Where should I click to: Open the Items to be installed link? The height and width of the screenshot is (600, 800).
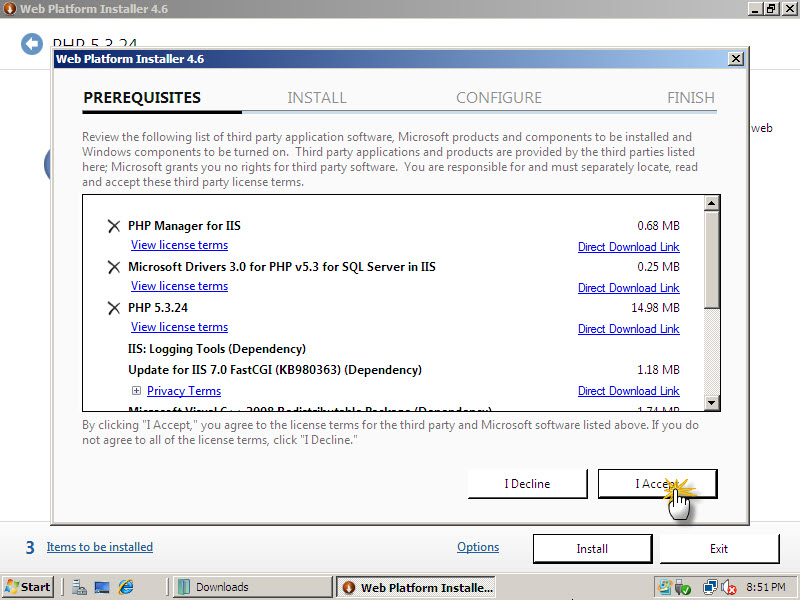click(99, 547)
